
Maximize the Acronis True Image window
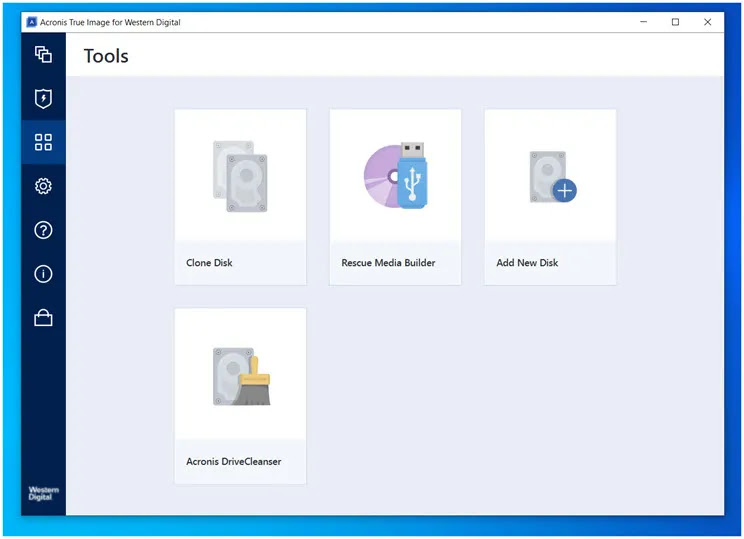pyautogui.click(x=675, y=22)
